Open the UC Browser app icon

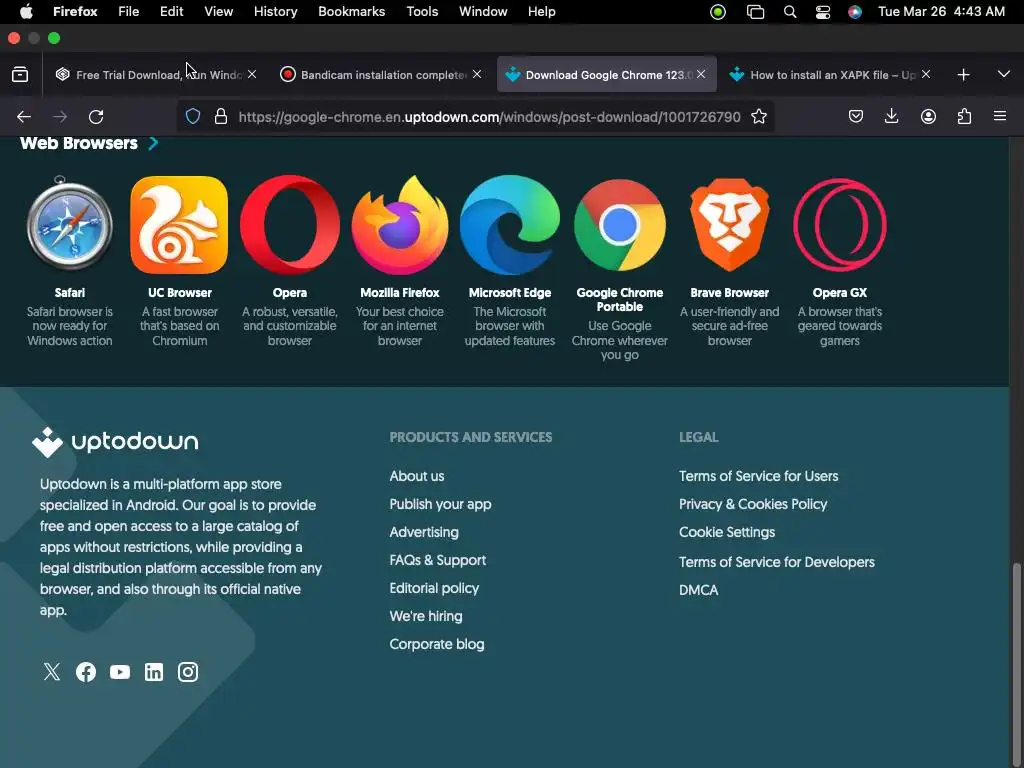pos(179,224)
